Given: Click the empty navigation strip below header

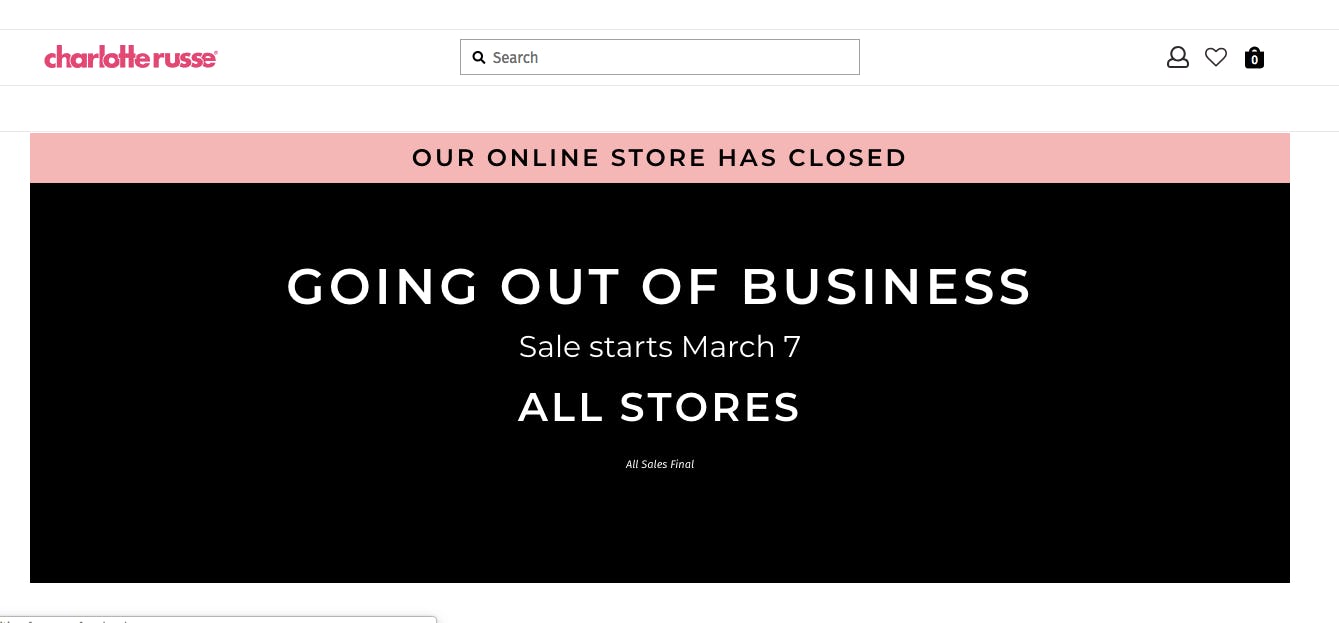Looking at the screenshot, I should coord(669,108).
